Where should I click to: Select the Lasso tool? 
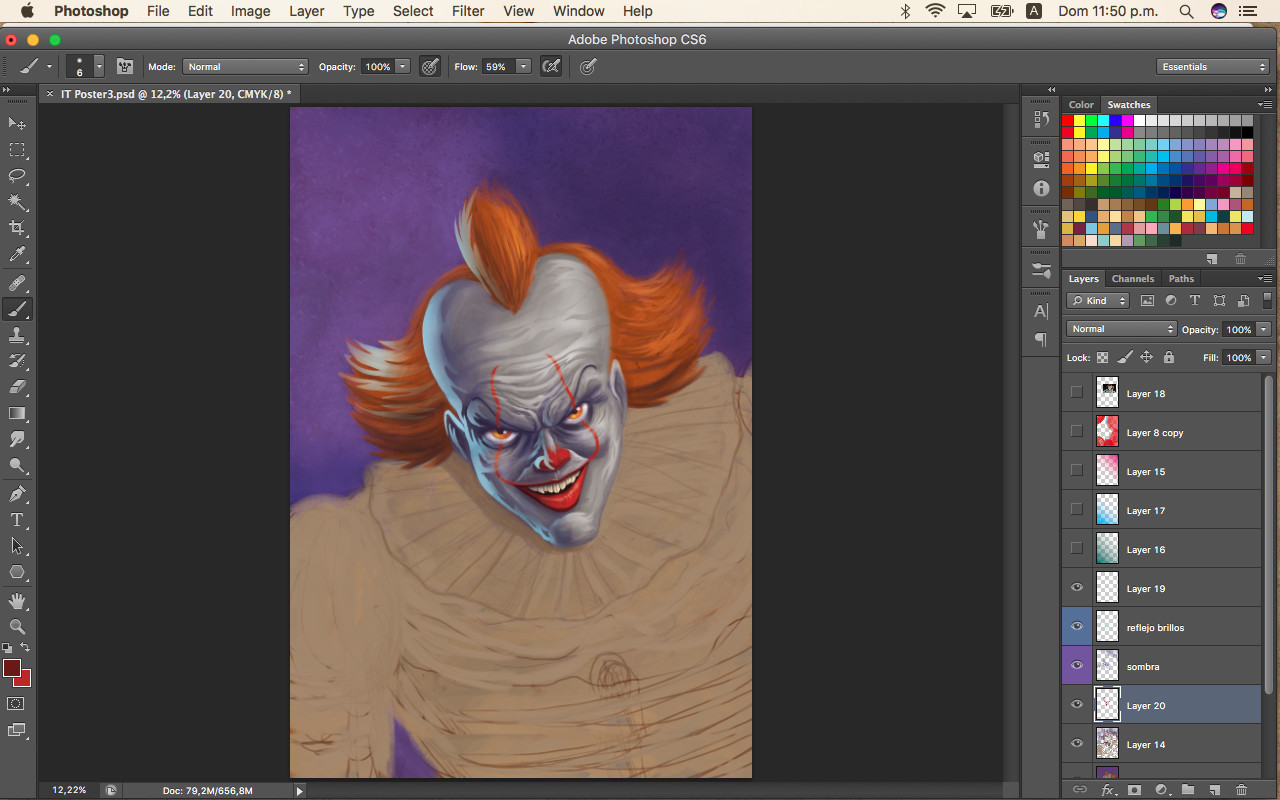point(17,176)
